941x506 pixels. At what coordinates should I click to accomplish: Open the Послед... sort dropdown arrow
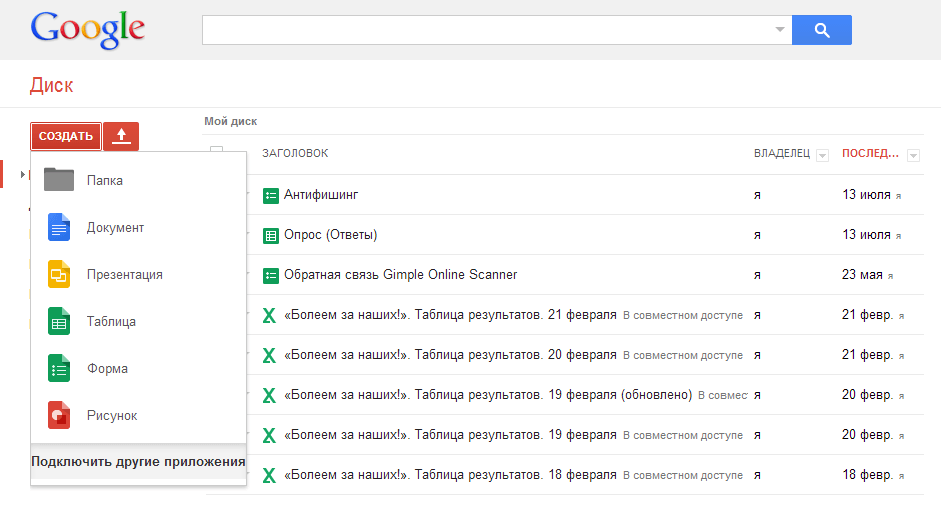click(x=913, y=155)
